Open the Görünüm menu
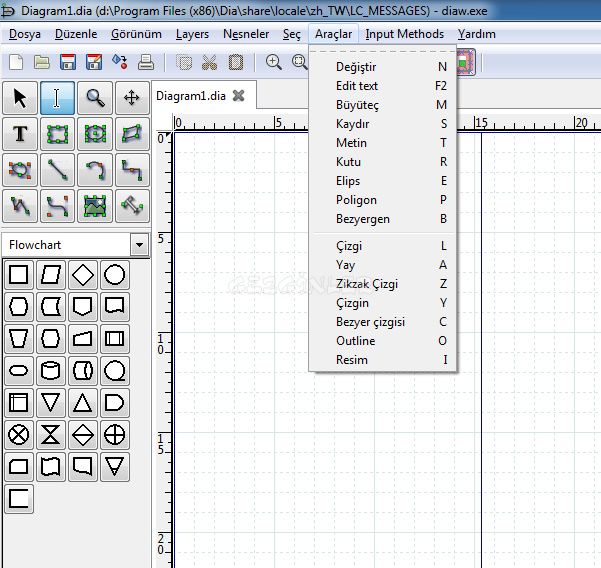This screenshot has height=568, width=601. (136, 34)
